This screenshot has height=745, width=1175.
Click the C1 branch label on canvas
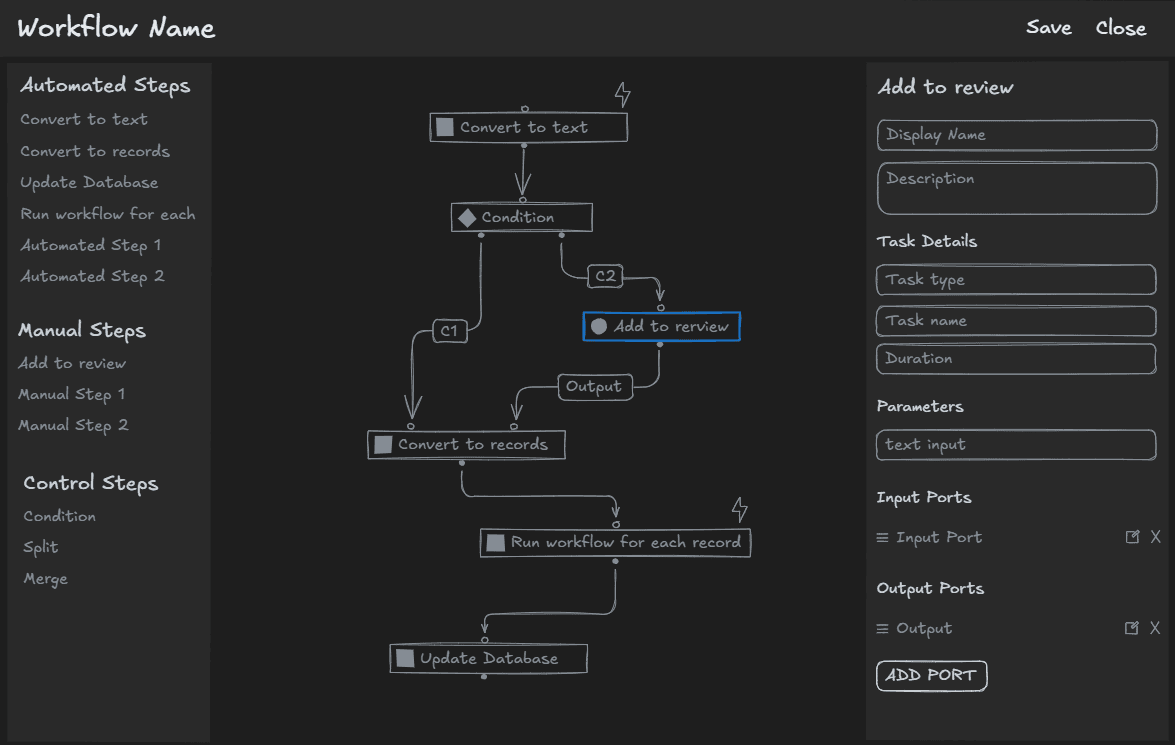(452, 330)
